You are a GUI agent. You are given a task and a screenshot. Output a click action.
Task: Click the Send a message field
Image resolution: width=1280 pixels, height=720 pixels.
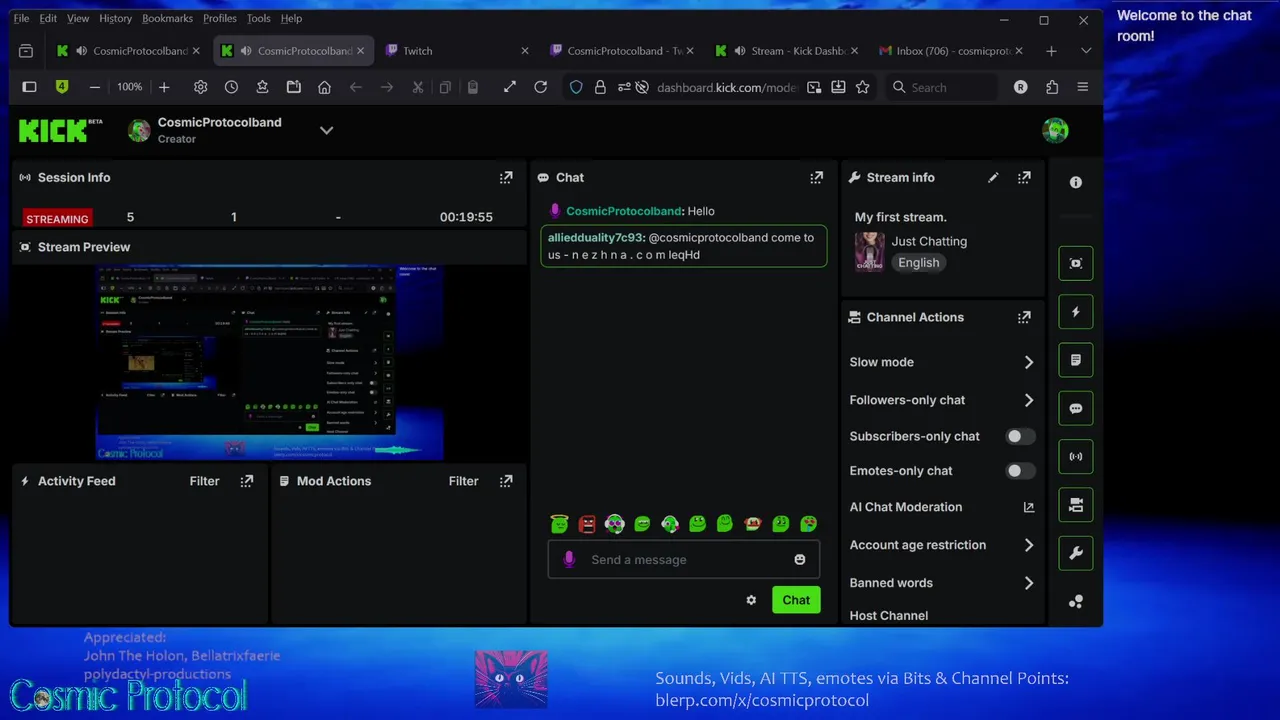click(x=684, y=559)
